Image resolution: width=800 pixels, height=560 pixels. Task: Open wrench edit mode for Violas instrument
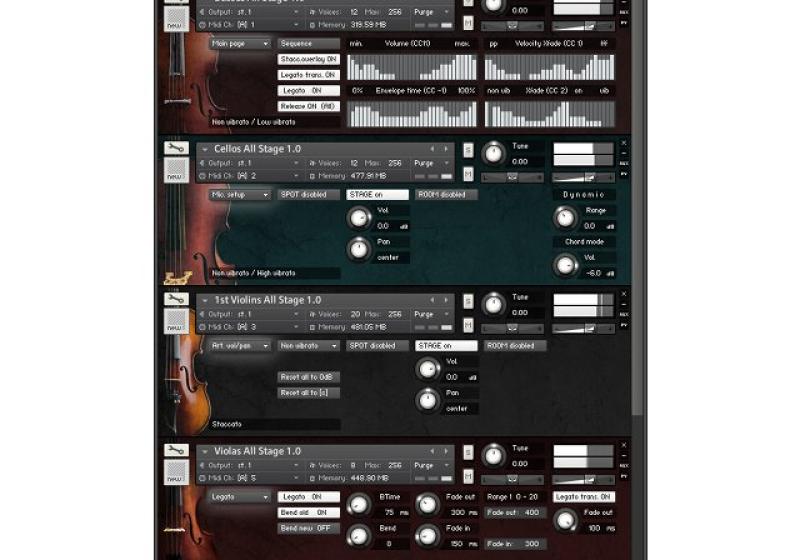click(176, 450)
